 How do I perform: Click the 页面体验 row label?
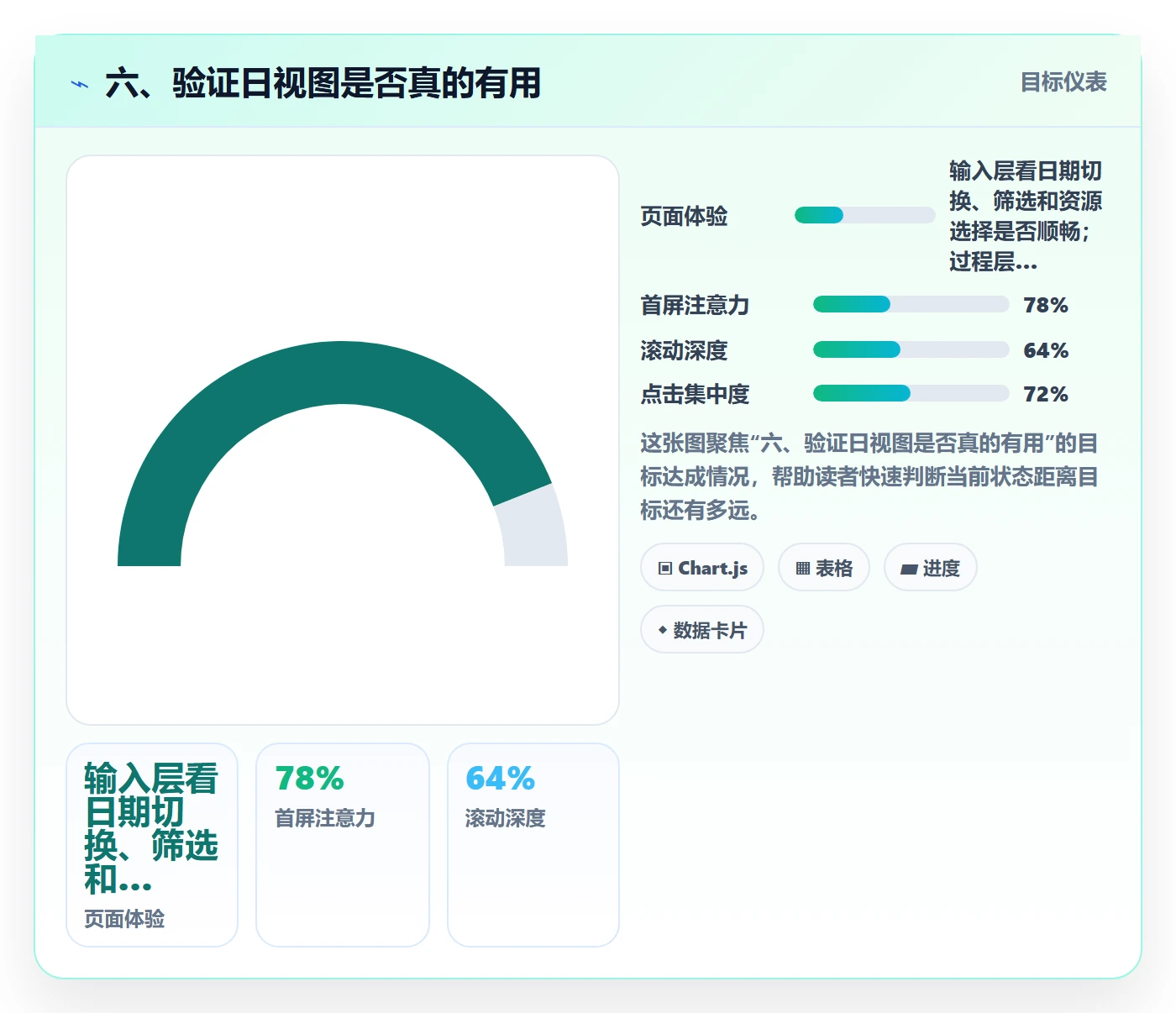[x=685, y=216]
